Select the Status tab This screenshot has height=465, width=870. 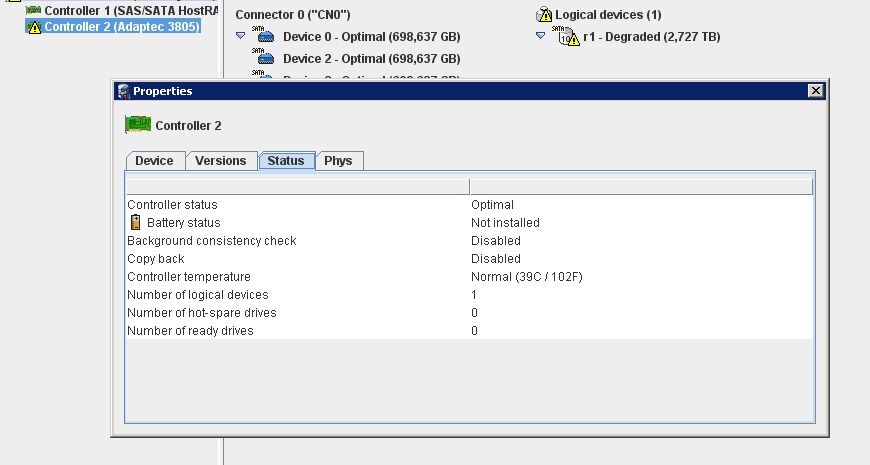click(286, 161)
